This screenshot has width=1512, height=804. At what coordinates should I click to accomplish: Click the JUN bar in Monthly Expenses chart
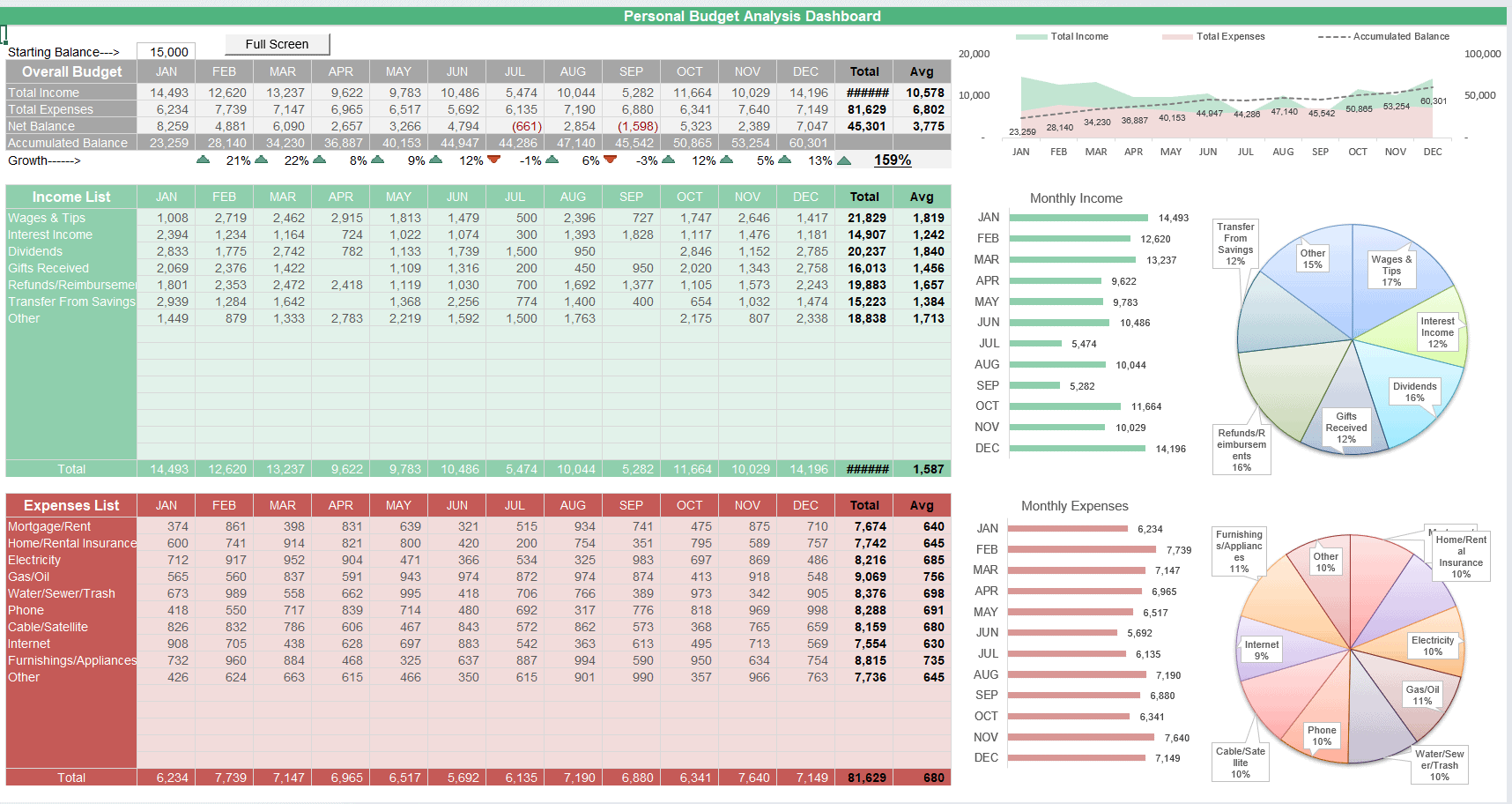pos(1063,633)
